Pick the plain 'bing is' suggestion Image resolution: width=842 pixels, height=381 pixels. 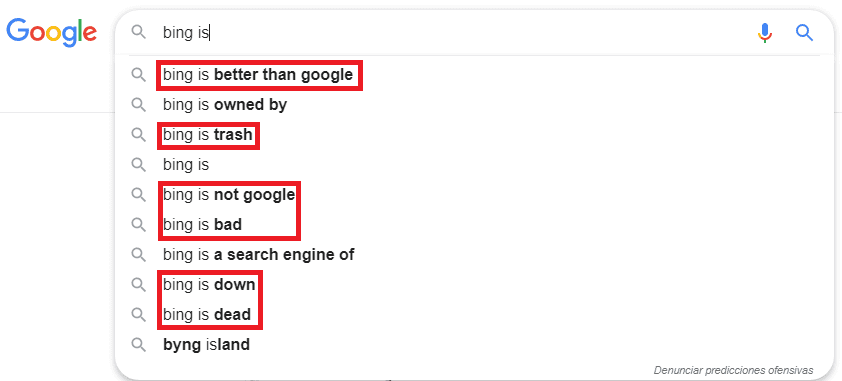click(186, 165)
